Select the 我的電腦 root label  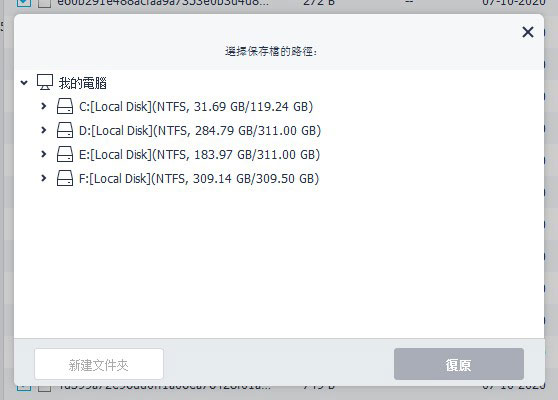click(x=83, y=83)
